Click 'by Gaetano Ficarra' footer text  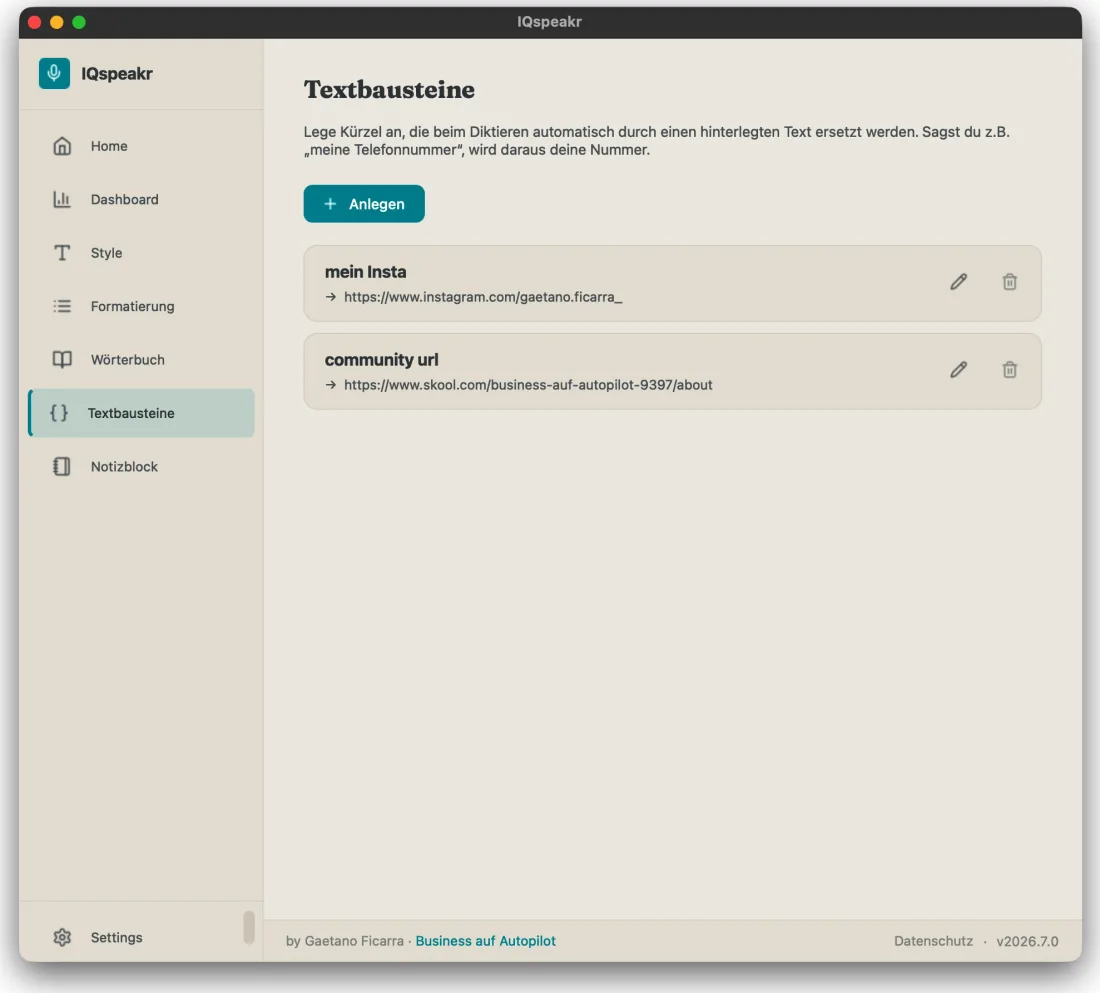coord(344,940)
